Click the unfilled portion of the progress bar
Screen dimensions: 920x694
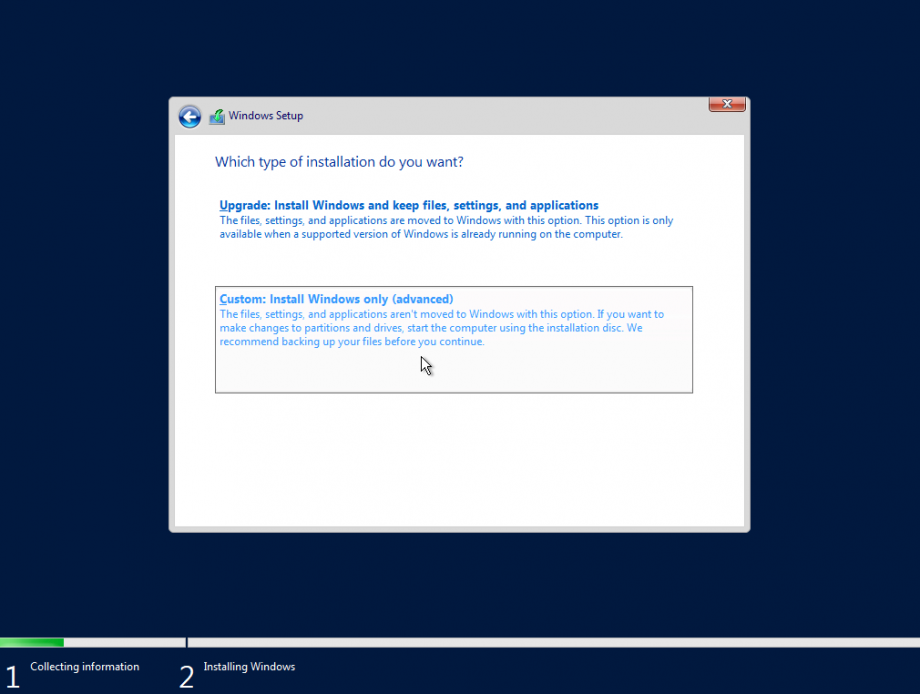(500, 642)
